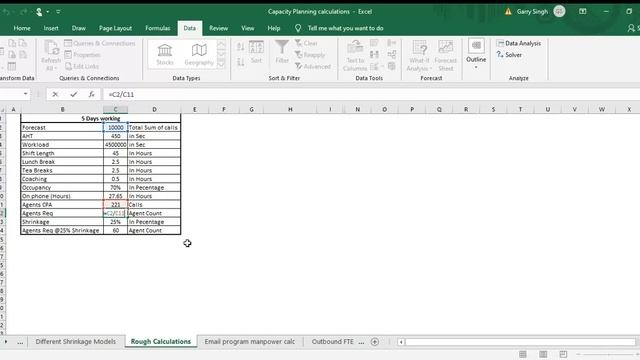Image resolution: width=640 pixels, height=360 pixels.
Task: Open the Review ribbon tab
Action: 218,28
